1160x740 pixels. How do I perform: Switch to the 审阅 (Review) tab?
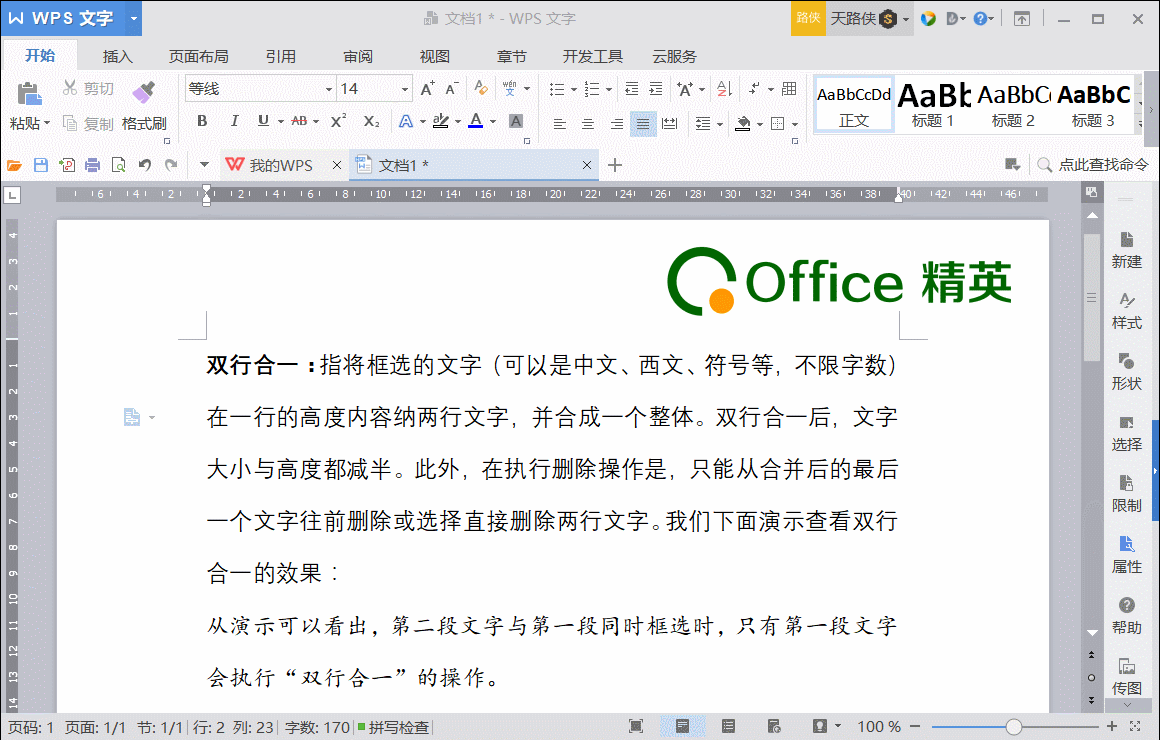[358, 56]
